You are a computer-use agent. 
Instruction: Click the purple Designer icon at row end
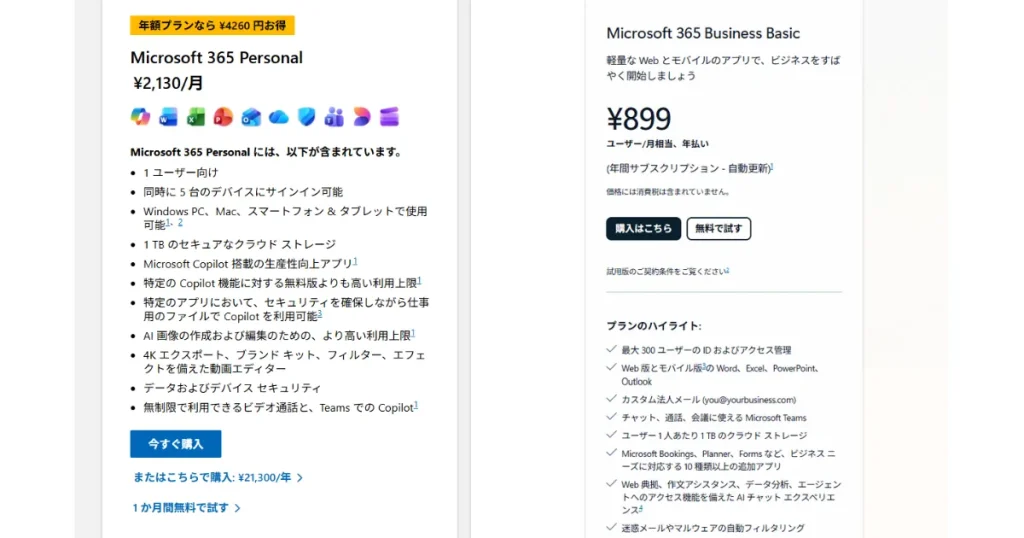[x=389, y=117]
